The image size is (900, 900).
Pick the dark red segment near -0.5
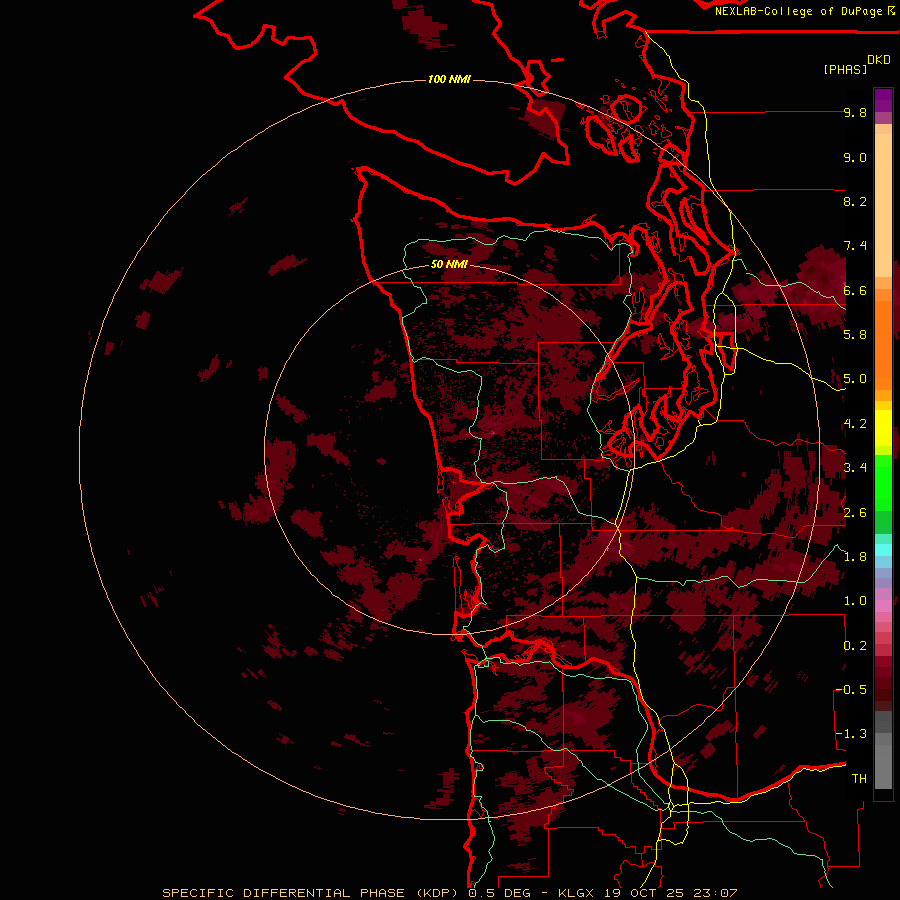point(883,689)
